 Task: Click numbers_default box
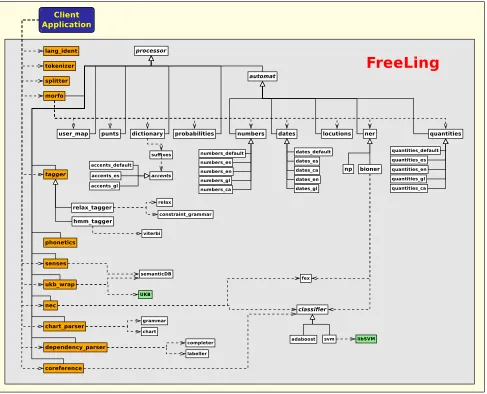coord(222,153)
